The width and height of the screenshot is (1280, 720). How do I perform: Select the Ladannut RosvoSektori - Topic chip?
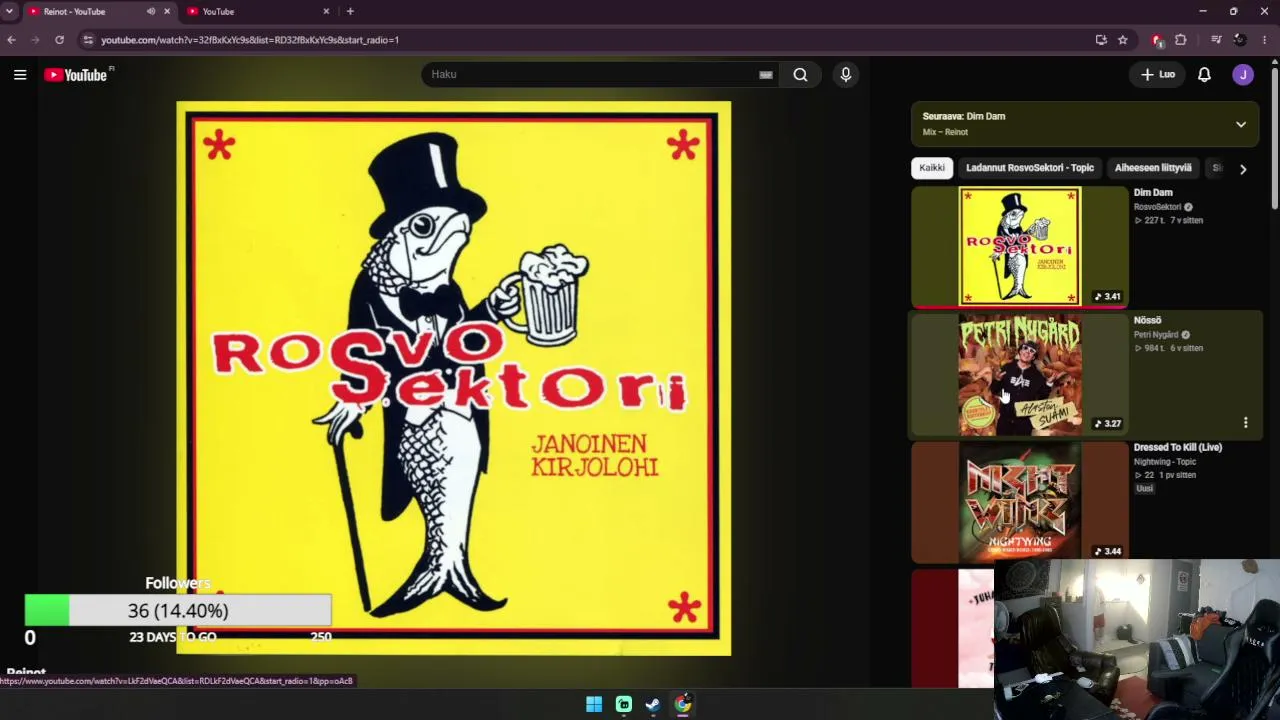click(x=1030, y=168)
